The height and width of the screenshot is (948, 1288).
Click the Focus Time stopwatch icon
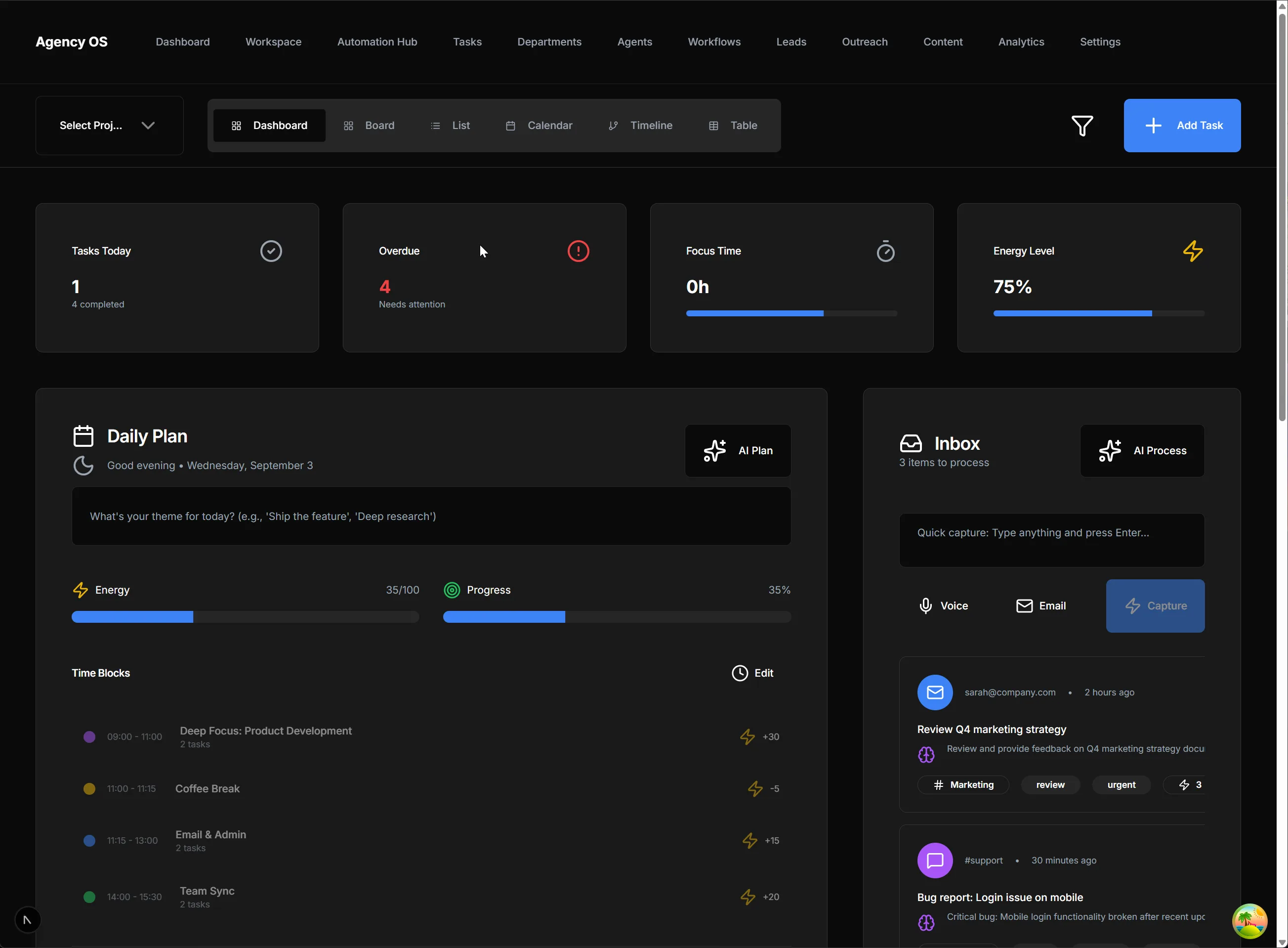(885, 252)
